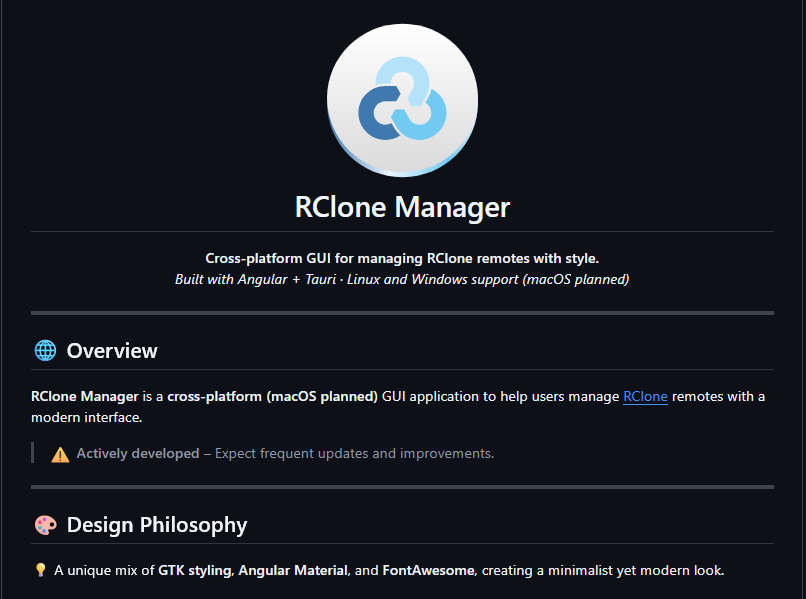The height and width of the screenshot is (599, 806).
Task: Click the tagline 'Cross-platform GUI for managing RClone remotes with style.'
Action: (402, 258)
